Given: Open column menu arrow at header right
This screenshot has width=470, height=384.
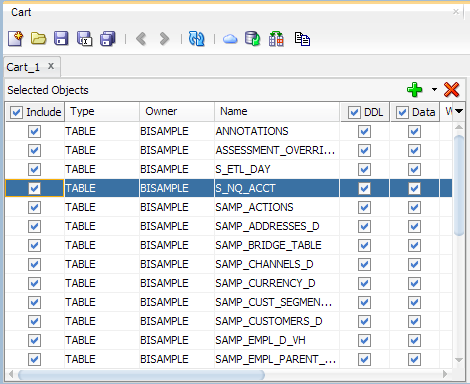Looking at the screenshot, I should [x=459, y=111].
